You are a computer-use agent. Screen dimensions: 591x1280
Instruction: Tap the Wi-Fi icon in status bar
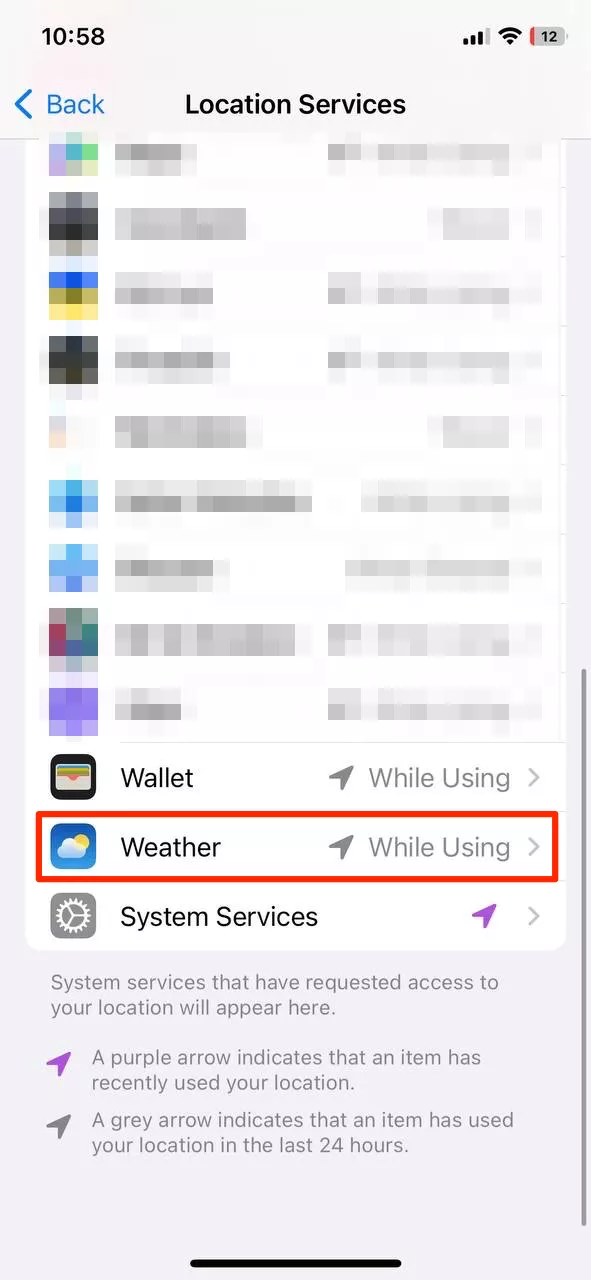[x=509, y=37]
